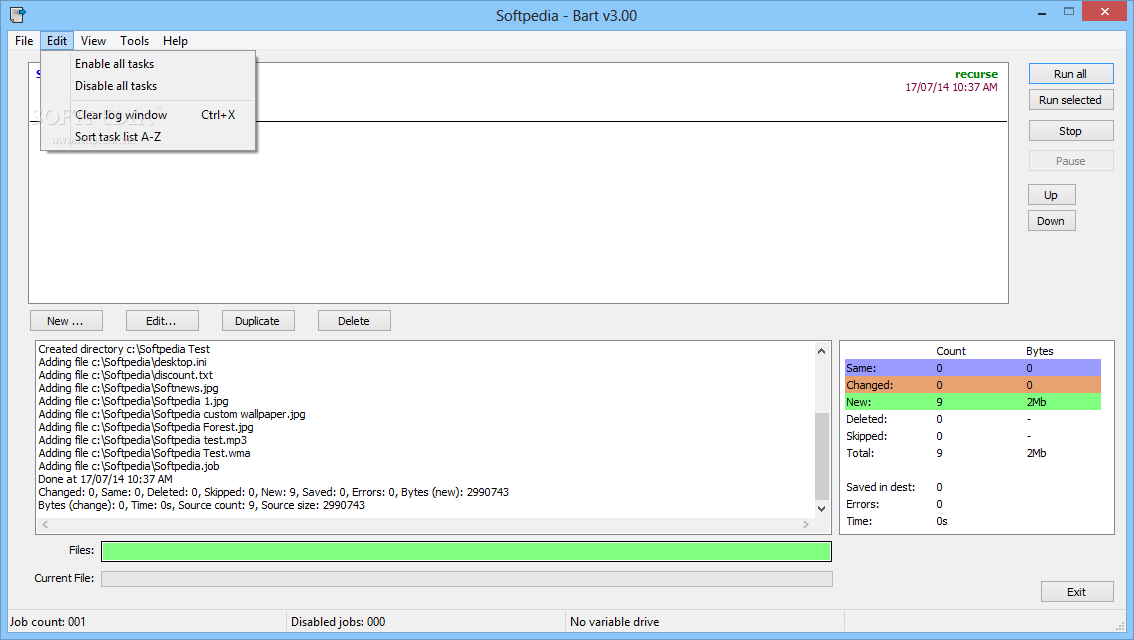
Task: Delete the selected task
Action: [x=354, y=320]
